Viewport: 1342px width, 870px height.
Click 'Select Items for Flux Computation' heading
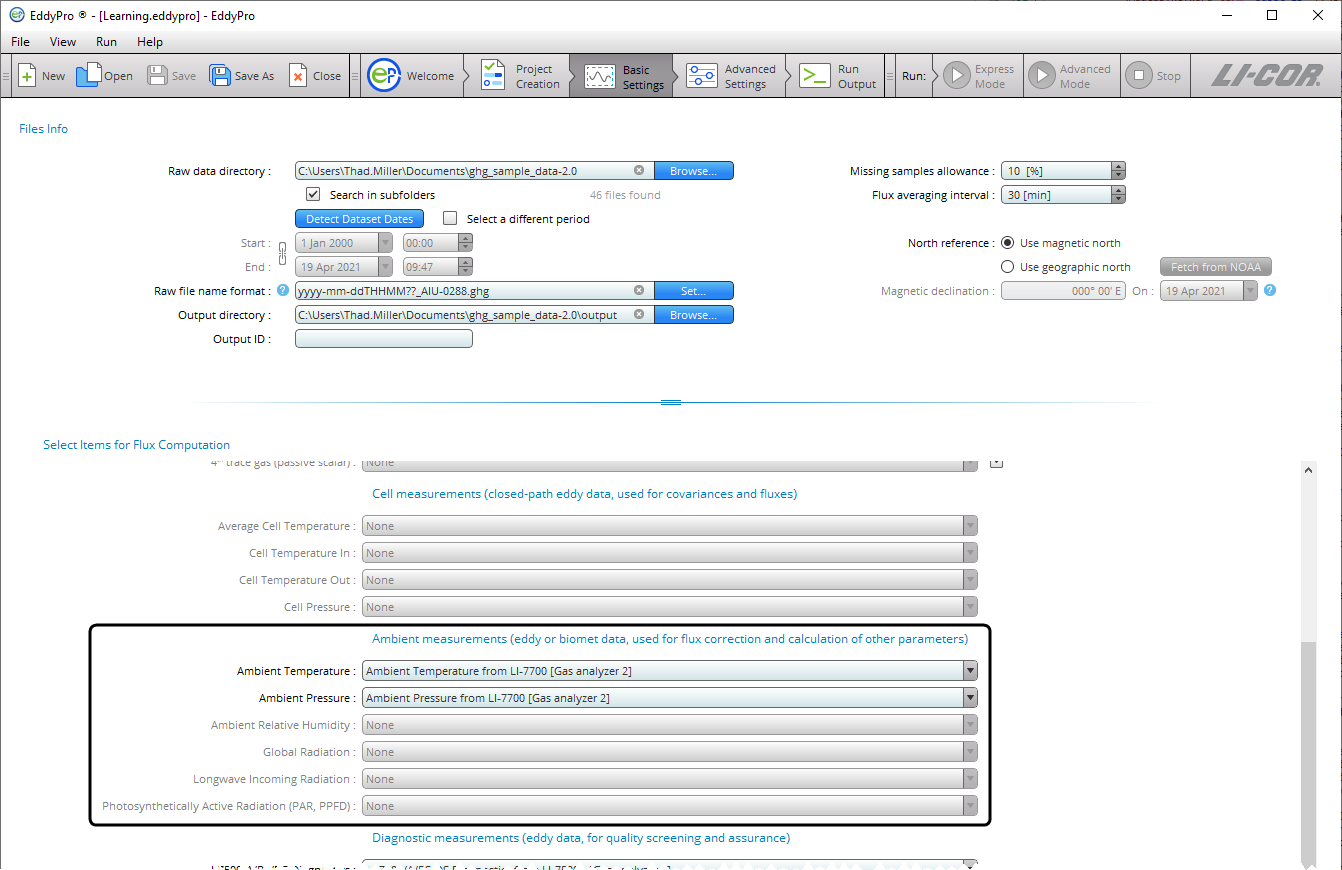click(136, 445)
